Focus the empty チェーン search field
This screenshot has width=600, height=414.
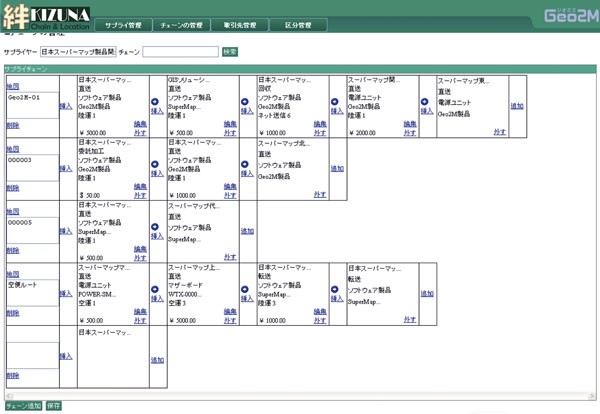(x=181, y=52)
